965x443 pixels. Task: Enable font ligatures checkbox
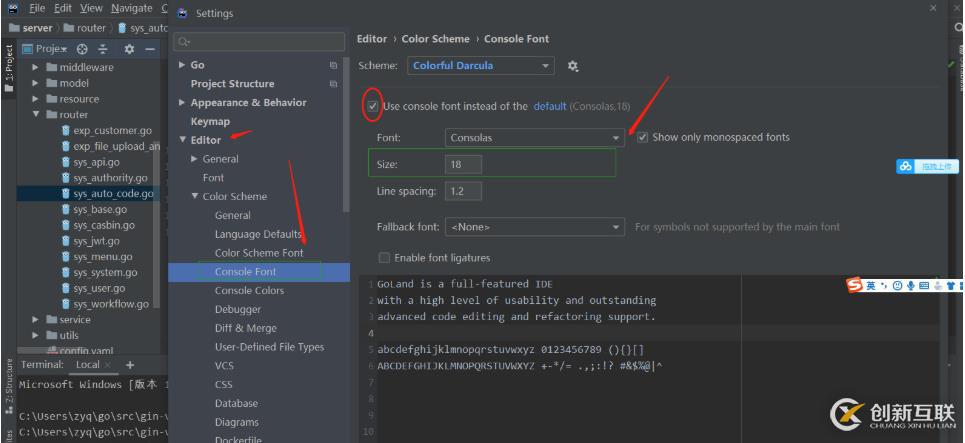pyautogui.click(x=384, y=258)
